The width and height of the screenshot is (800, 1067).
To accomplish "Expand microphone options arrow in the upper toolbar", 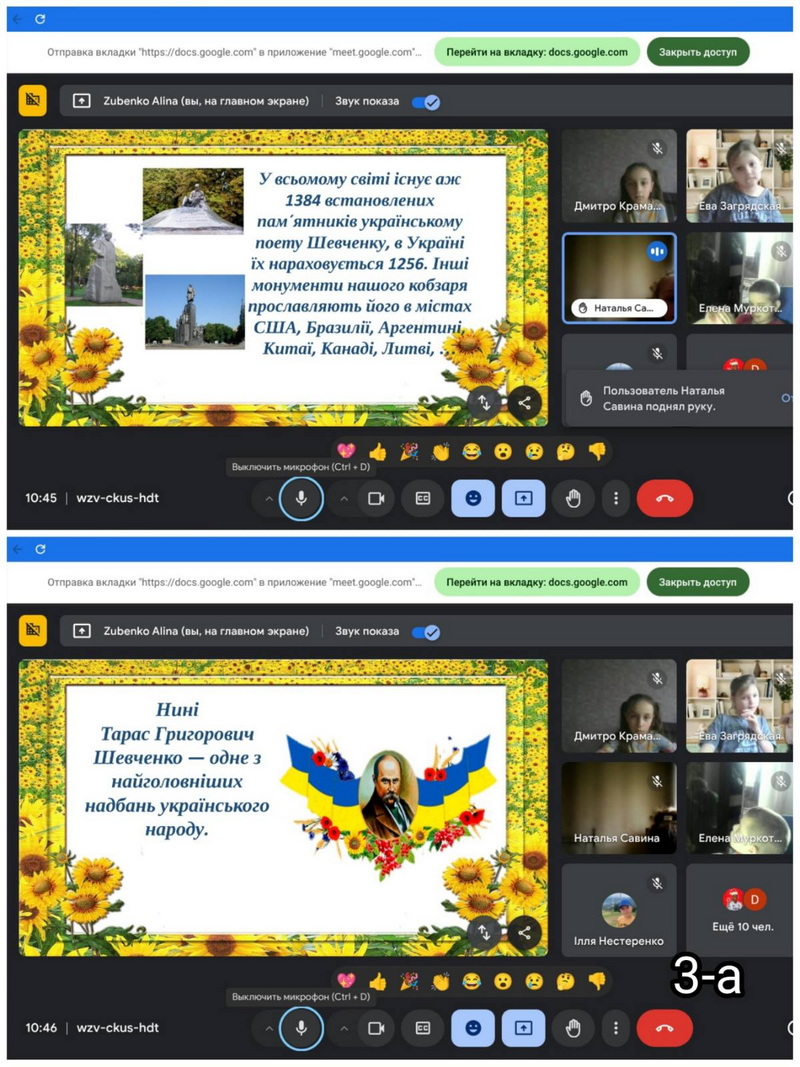I will pyautogui.click(x=267, y=498).
